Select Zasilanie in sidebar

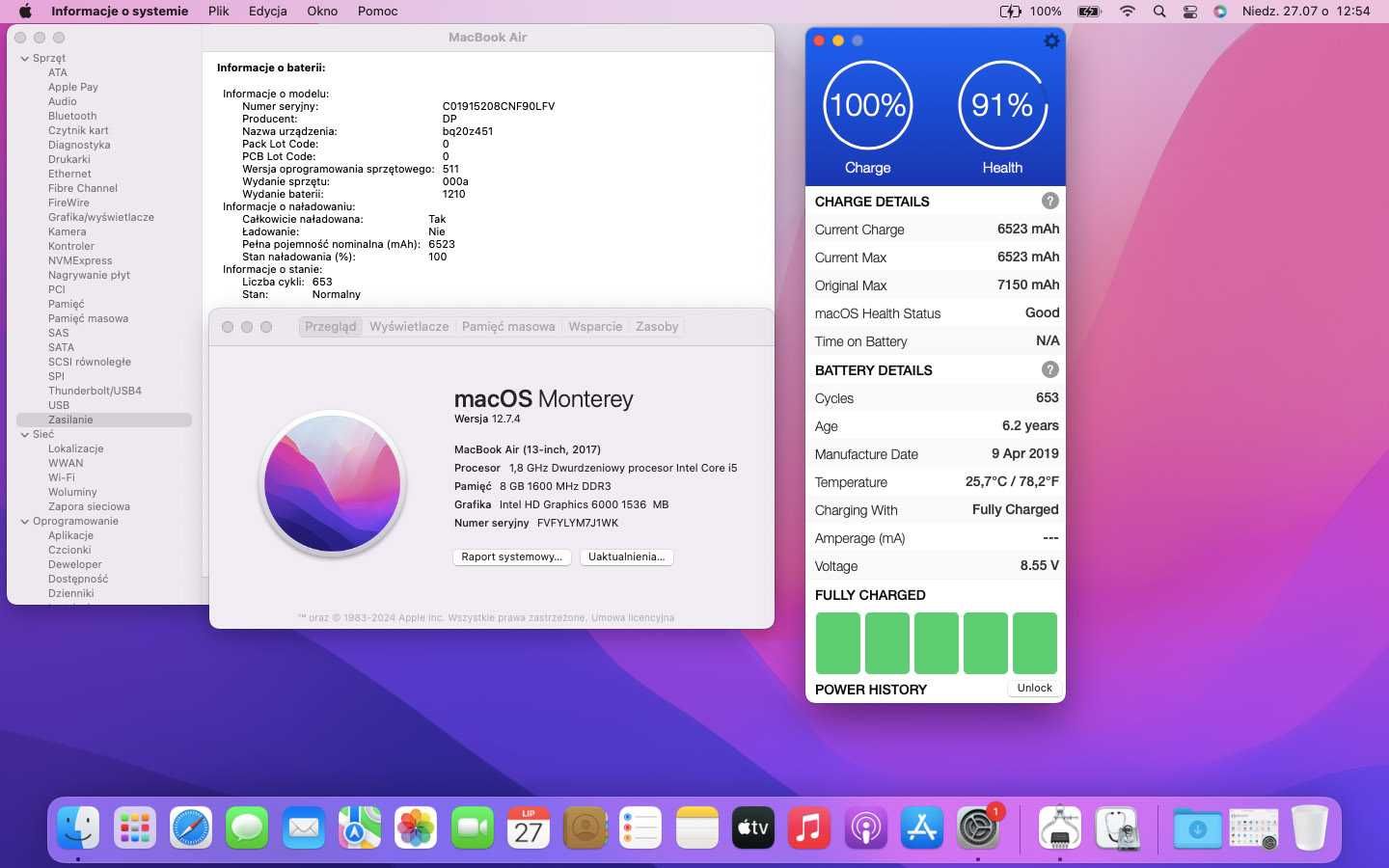pos(104,420)
